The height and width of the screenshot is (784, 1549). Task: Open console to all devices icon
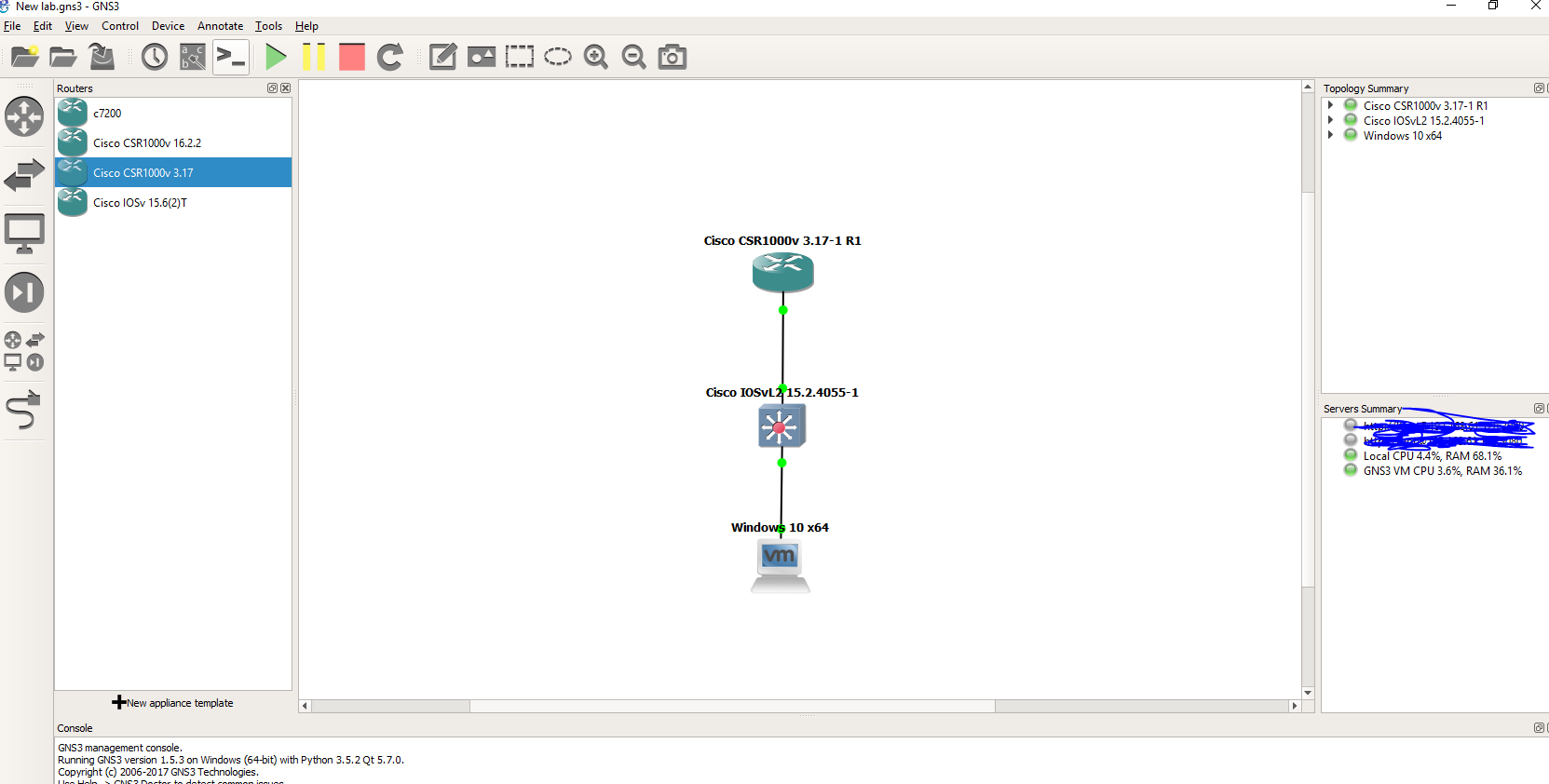[x=231, y=57]
